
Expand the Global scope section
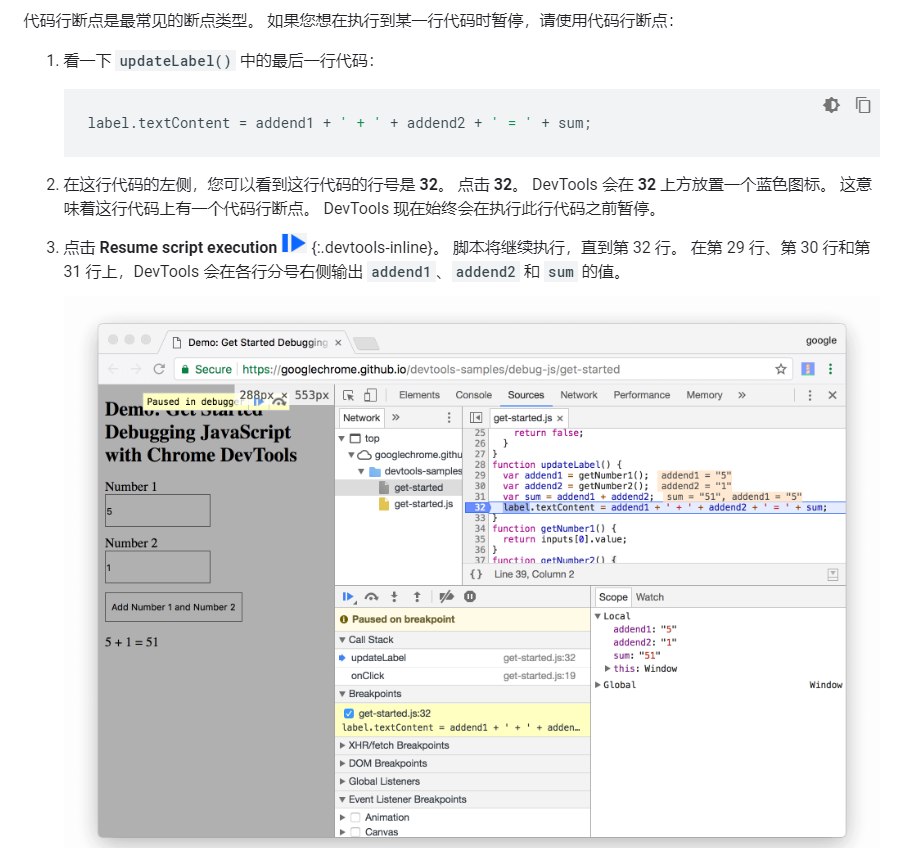pyautogui.click(x=598, y=685)
